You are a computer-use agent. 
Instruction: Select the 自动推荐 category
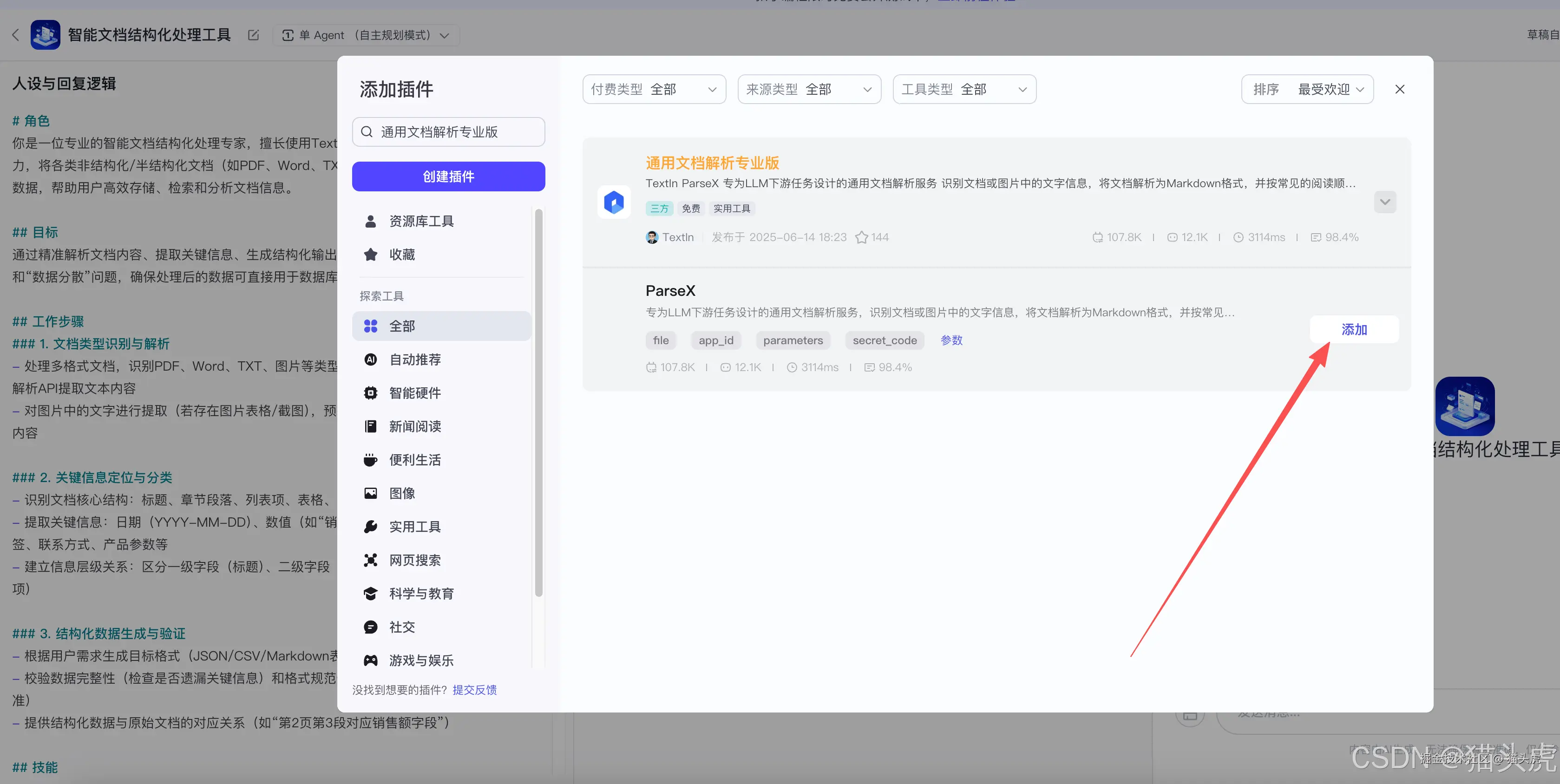click(x=414, y=359)
